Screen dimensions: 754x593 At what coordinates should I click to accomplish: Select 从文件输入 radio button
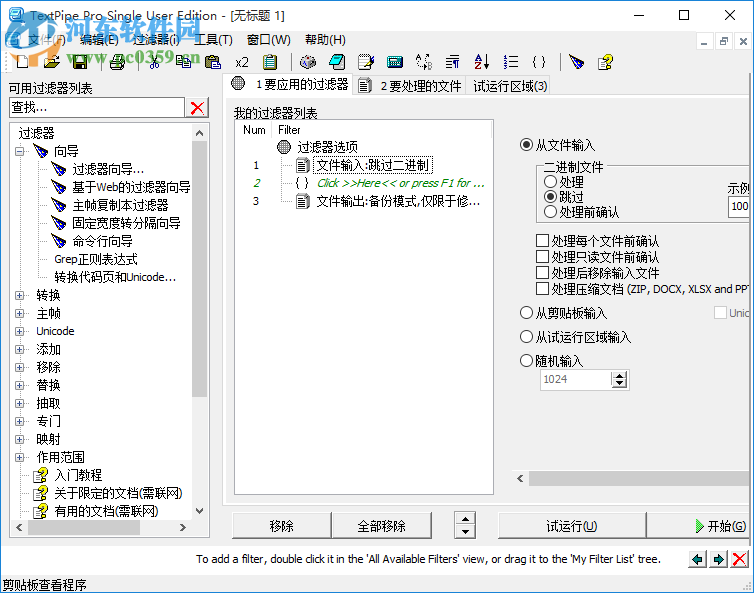click(x=527, y=145)
